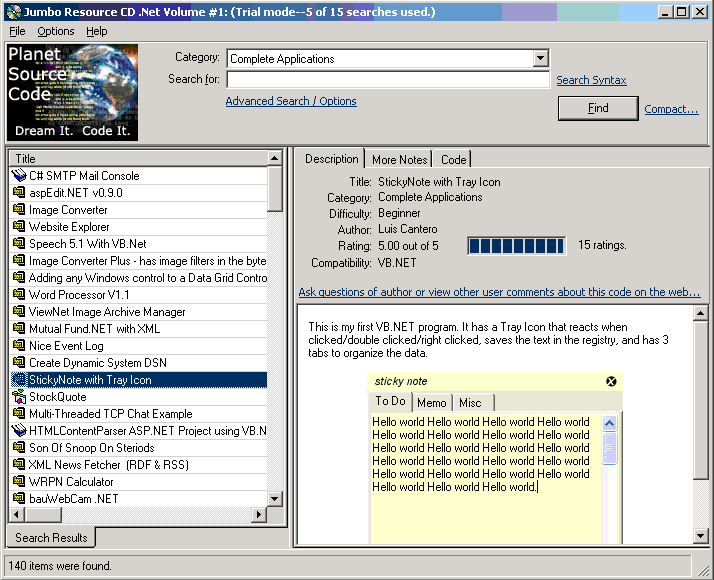
Task: Select the Search Results tab
Action: click(51, 538)
